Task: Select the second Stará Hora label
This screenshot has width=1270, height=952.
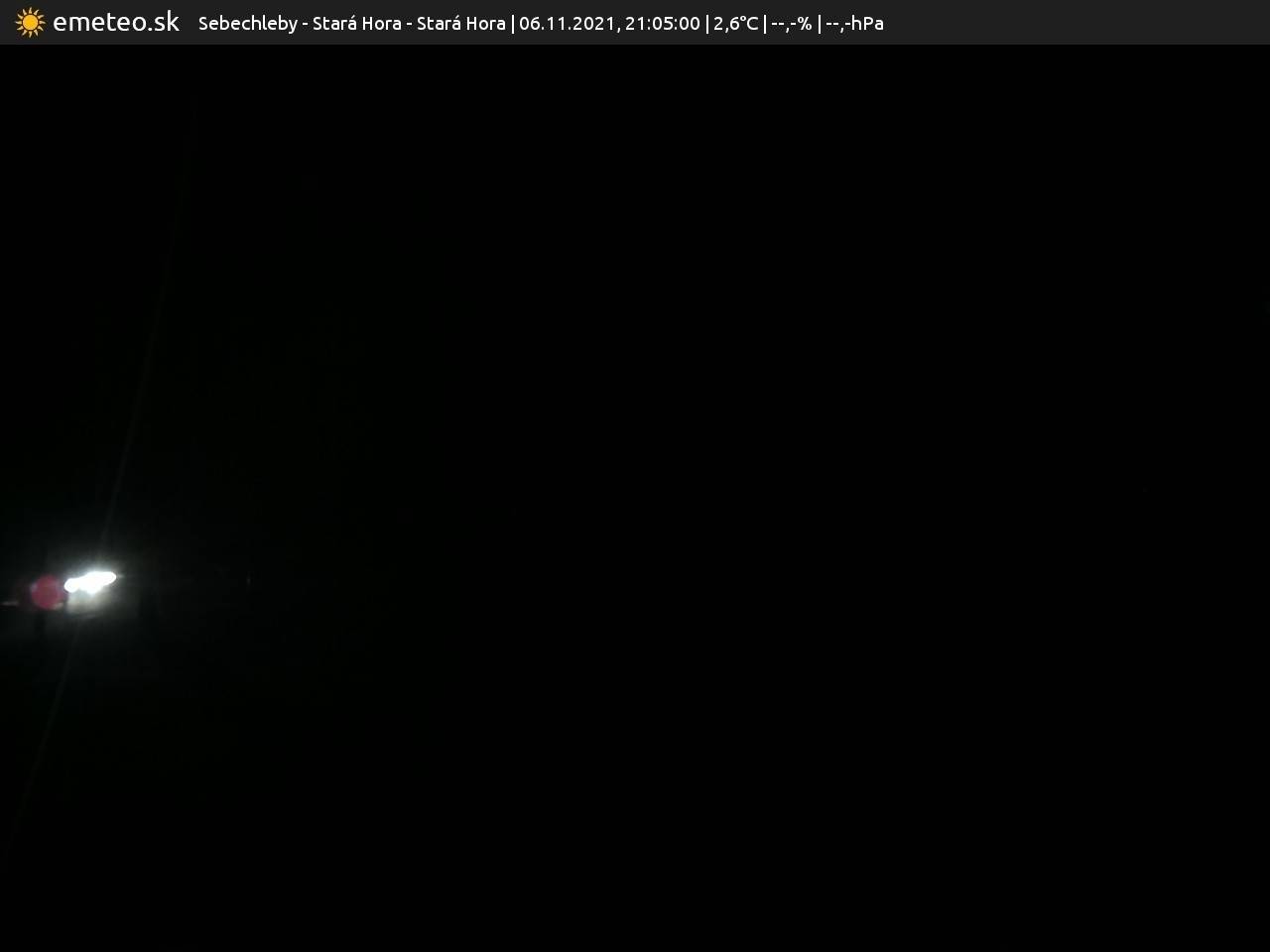Action: click(x=460, y=23)
